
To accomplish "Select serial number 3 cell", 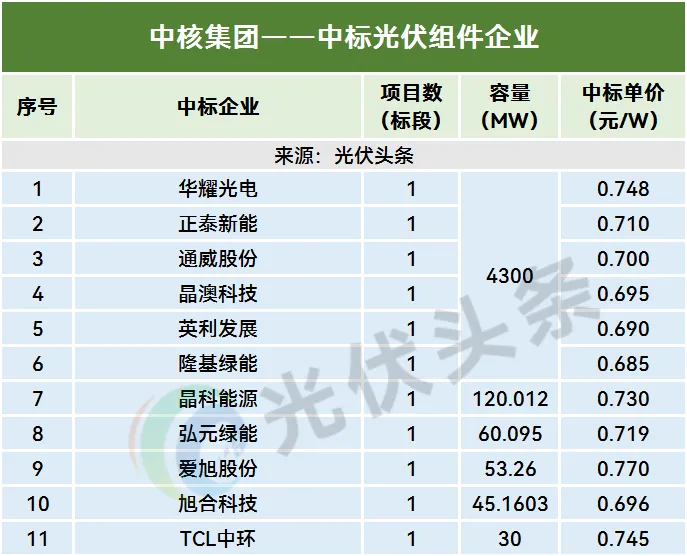I will point(37,259).
